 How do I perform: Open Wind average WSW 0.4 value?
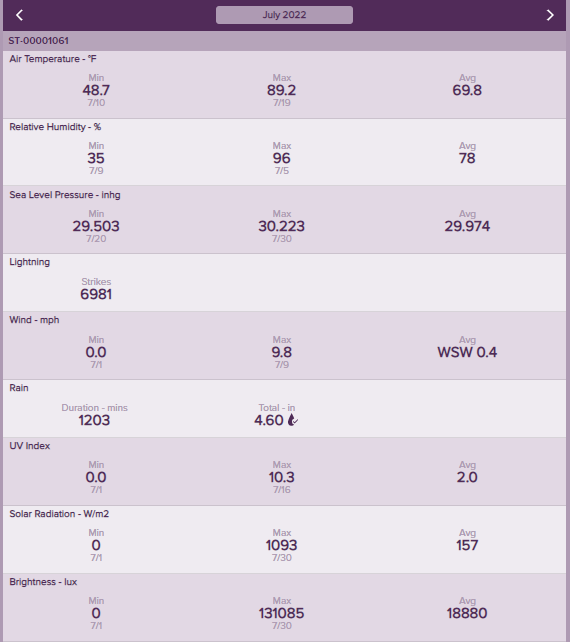[467, 352]
